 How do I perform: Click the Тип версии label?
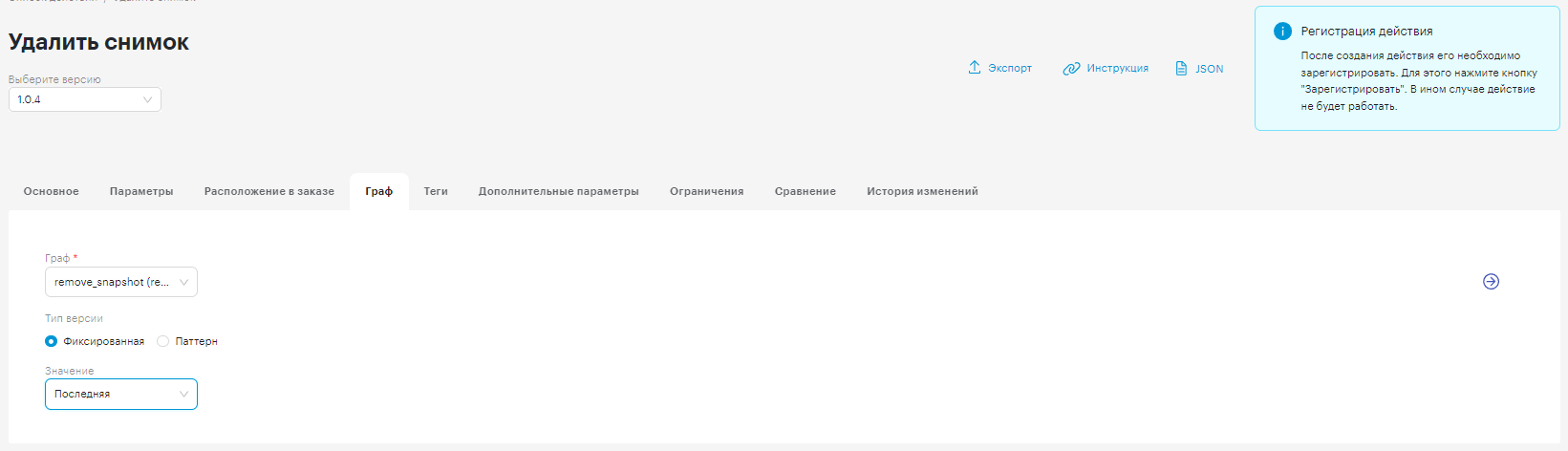(74, 318)
